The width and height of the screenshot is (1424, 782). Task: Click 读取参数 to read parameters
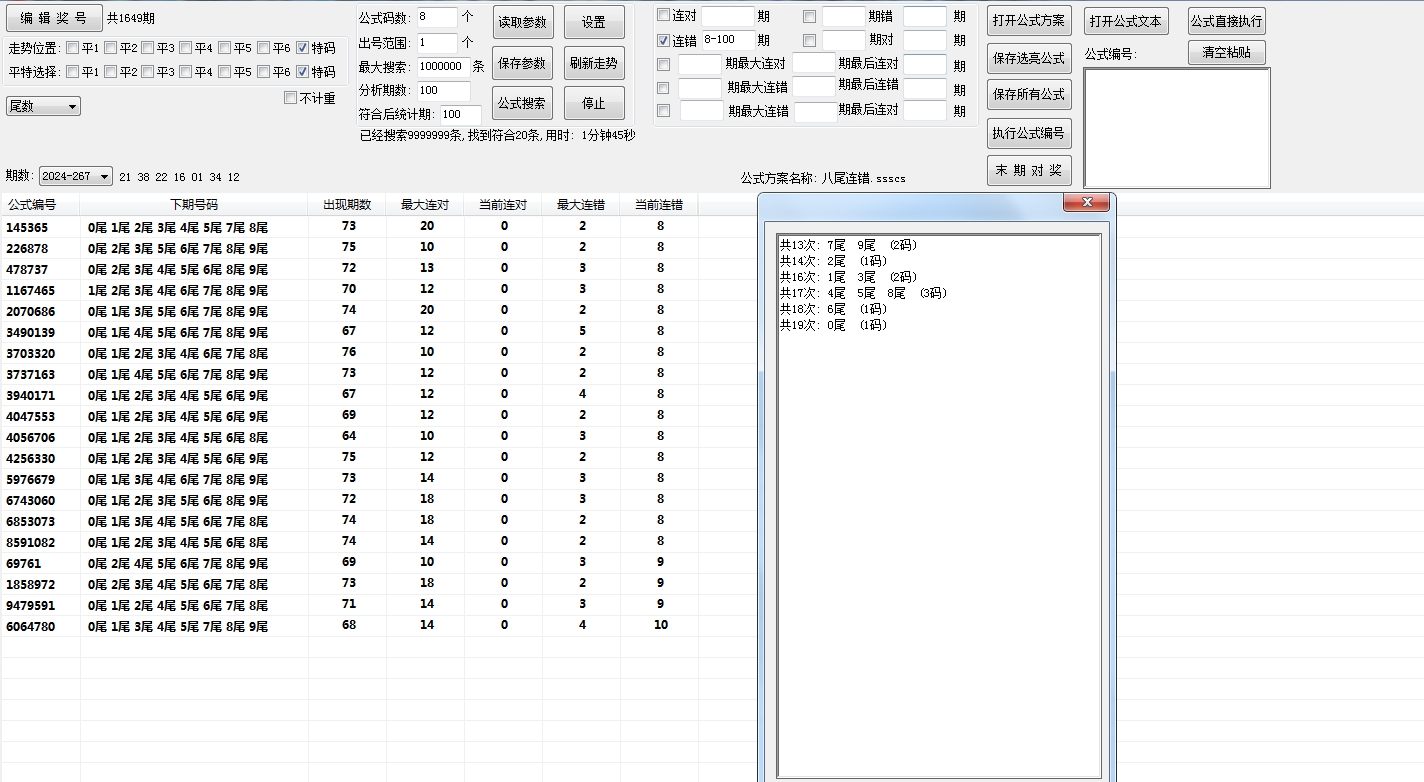tap(523, 22)
